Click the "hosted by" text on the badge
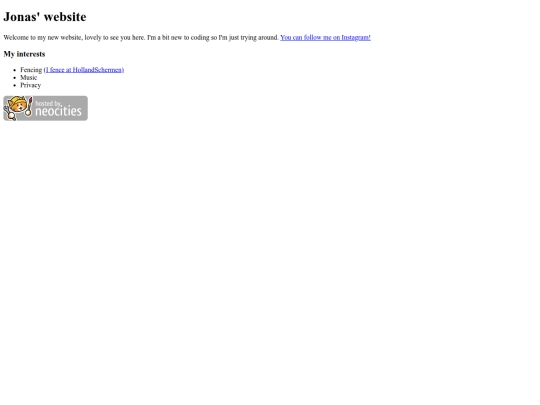The width and height of the screenshot is (540, 405). [48, 103]
